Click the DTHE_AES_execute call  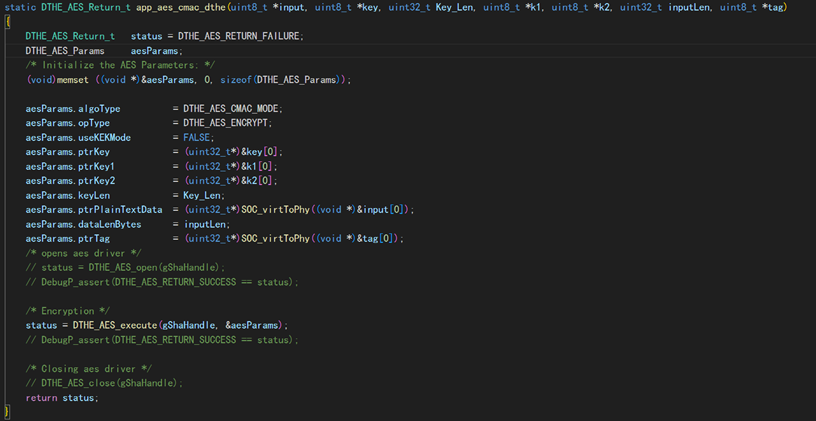point(115,325)
